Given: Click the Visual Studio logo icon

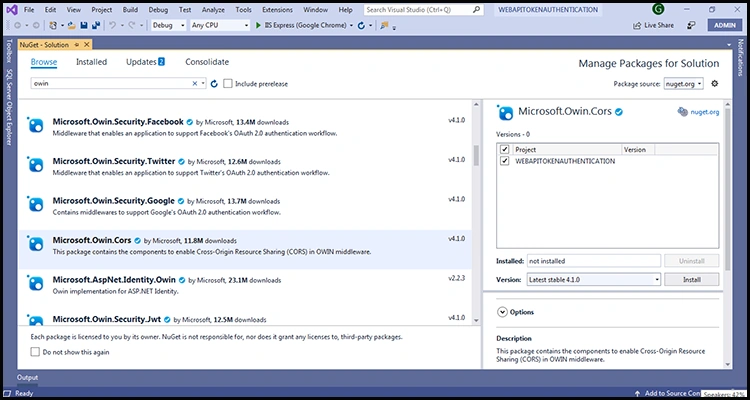Looking at the screenshot, I should [12, 10].
